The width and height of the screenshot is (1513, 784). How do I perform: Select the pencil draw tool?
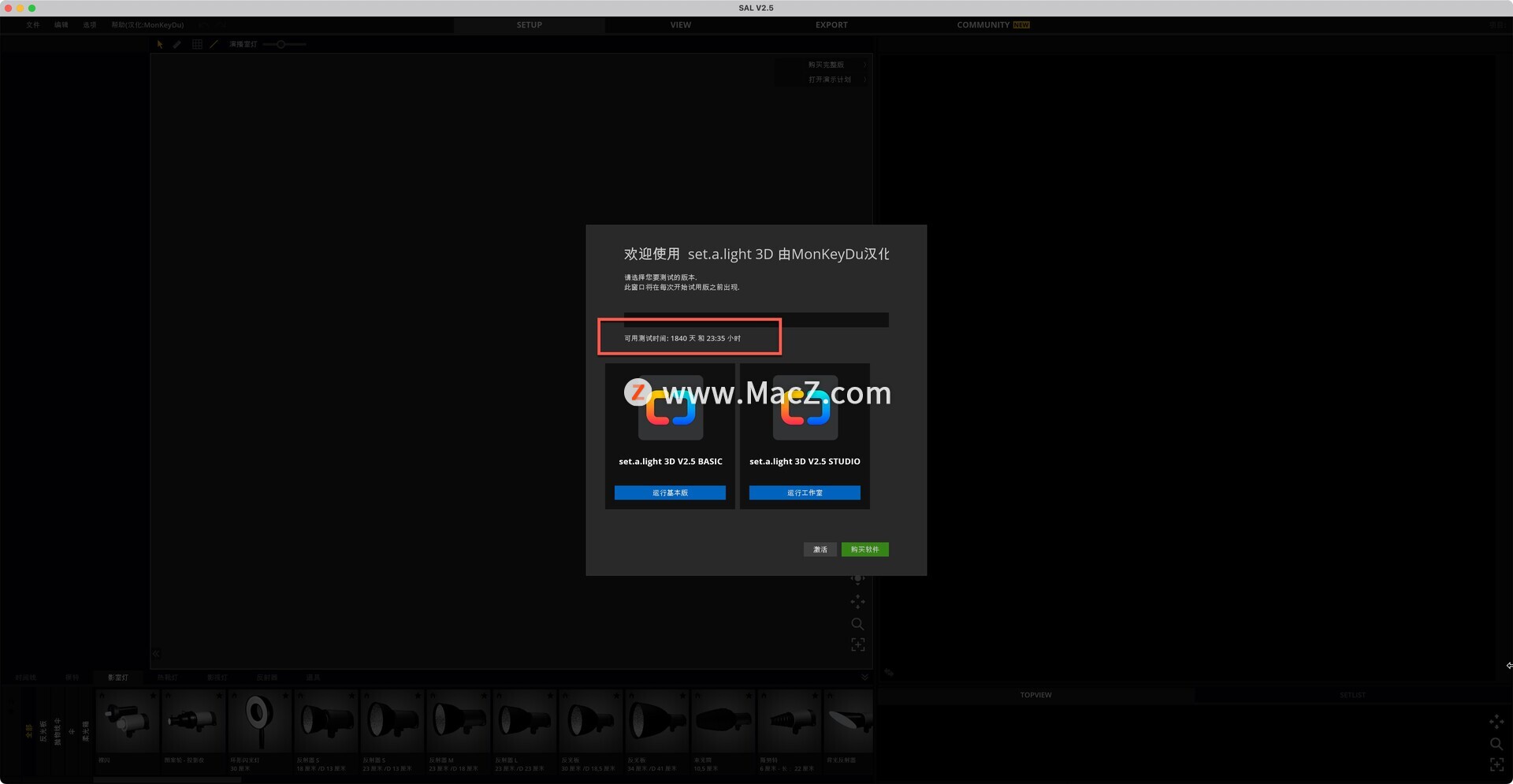pos(177,44)
